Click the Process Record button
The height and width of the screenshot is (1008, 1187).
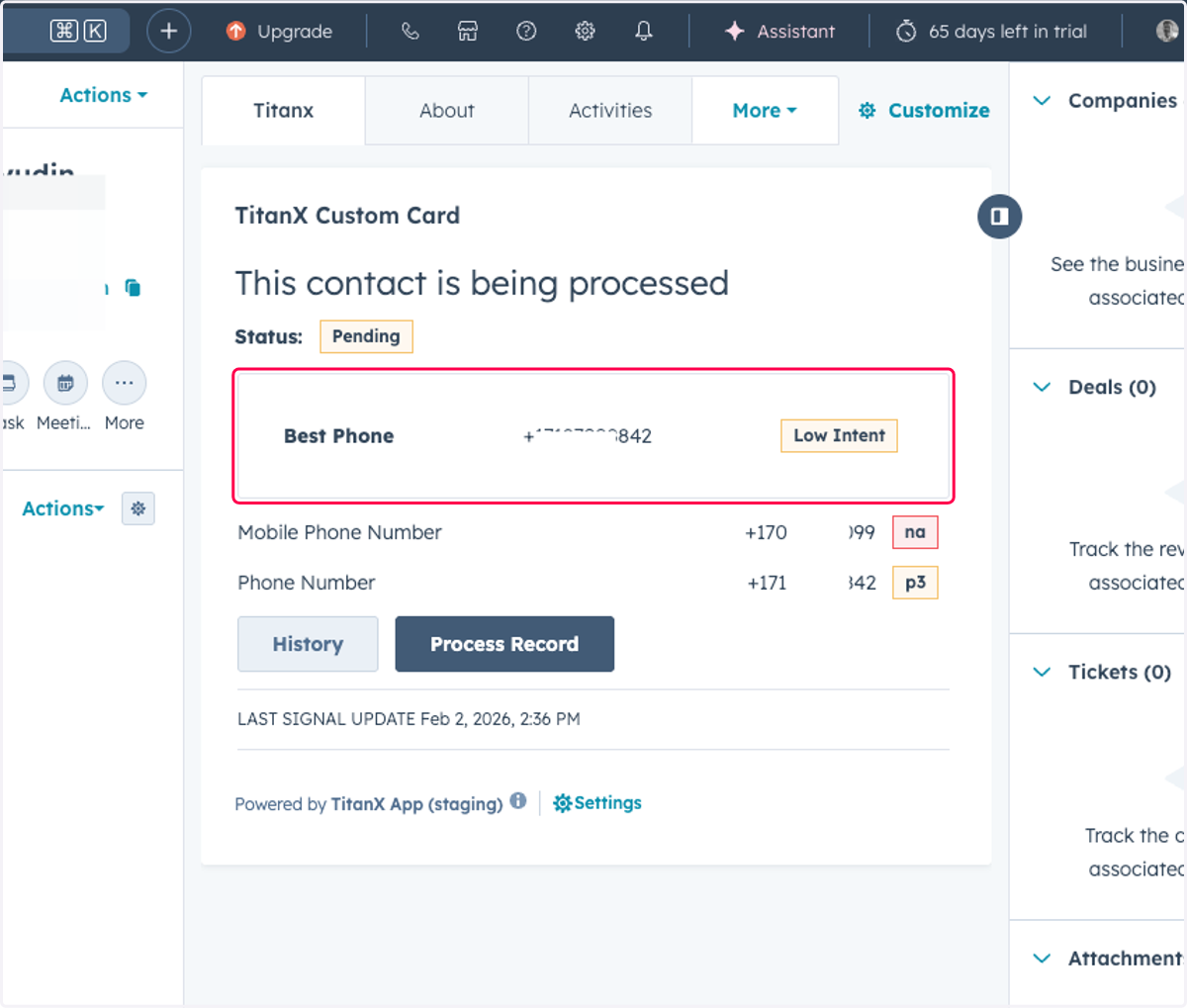tap(504, 644)
